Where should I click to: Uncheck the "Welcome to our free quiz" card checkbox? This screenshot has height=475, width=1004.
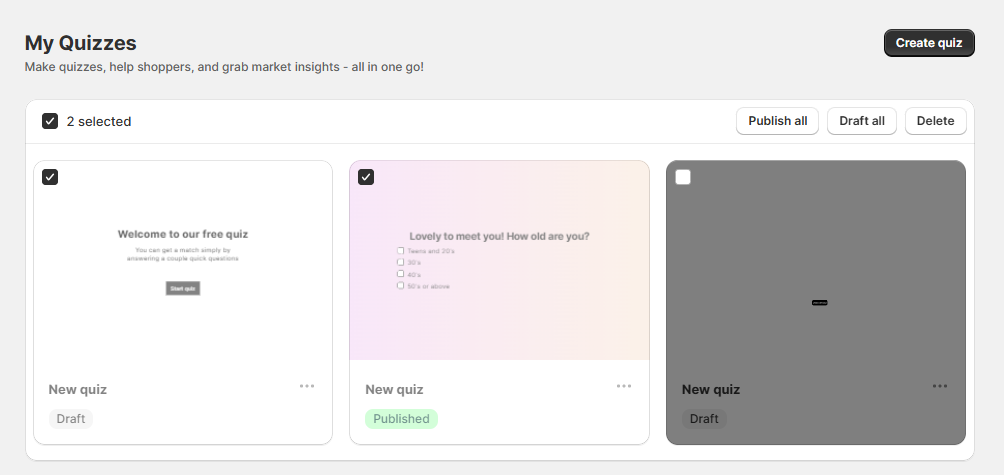[x=50, y=177]
